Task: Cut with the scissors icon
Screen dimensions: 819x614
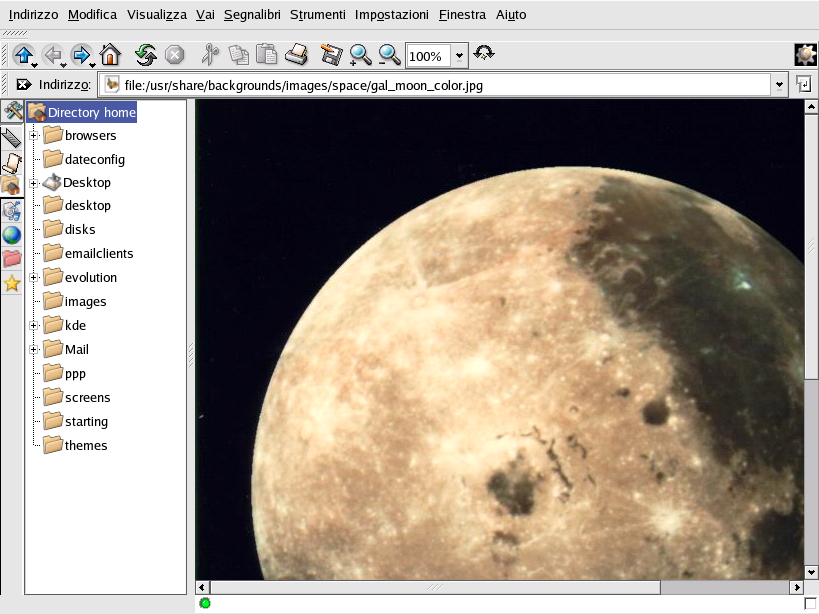Action: [x=210, y=54]
